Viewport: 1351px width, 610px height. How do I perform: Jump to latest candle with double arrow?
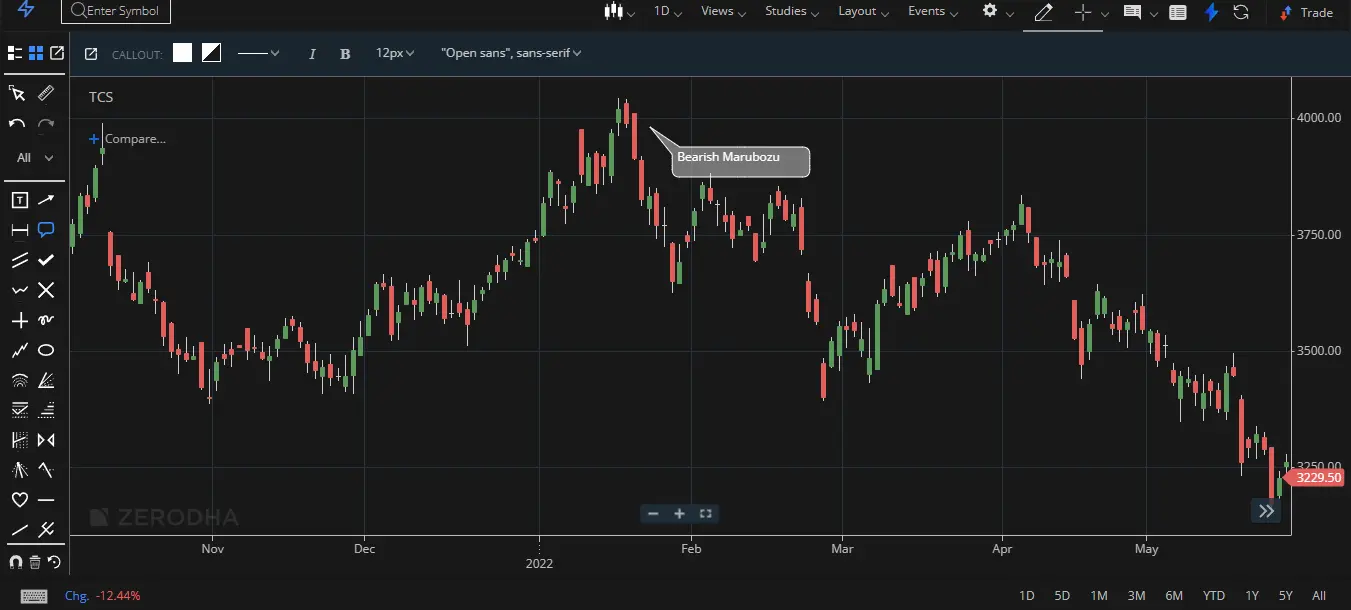(1266, 511)
